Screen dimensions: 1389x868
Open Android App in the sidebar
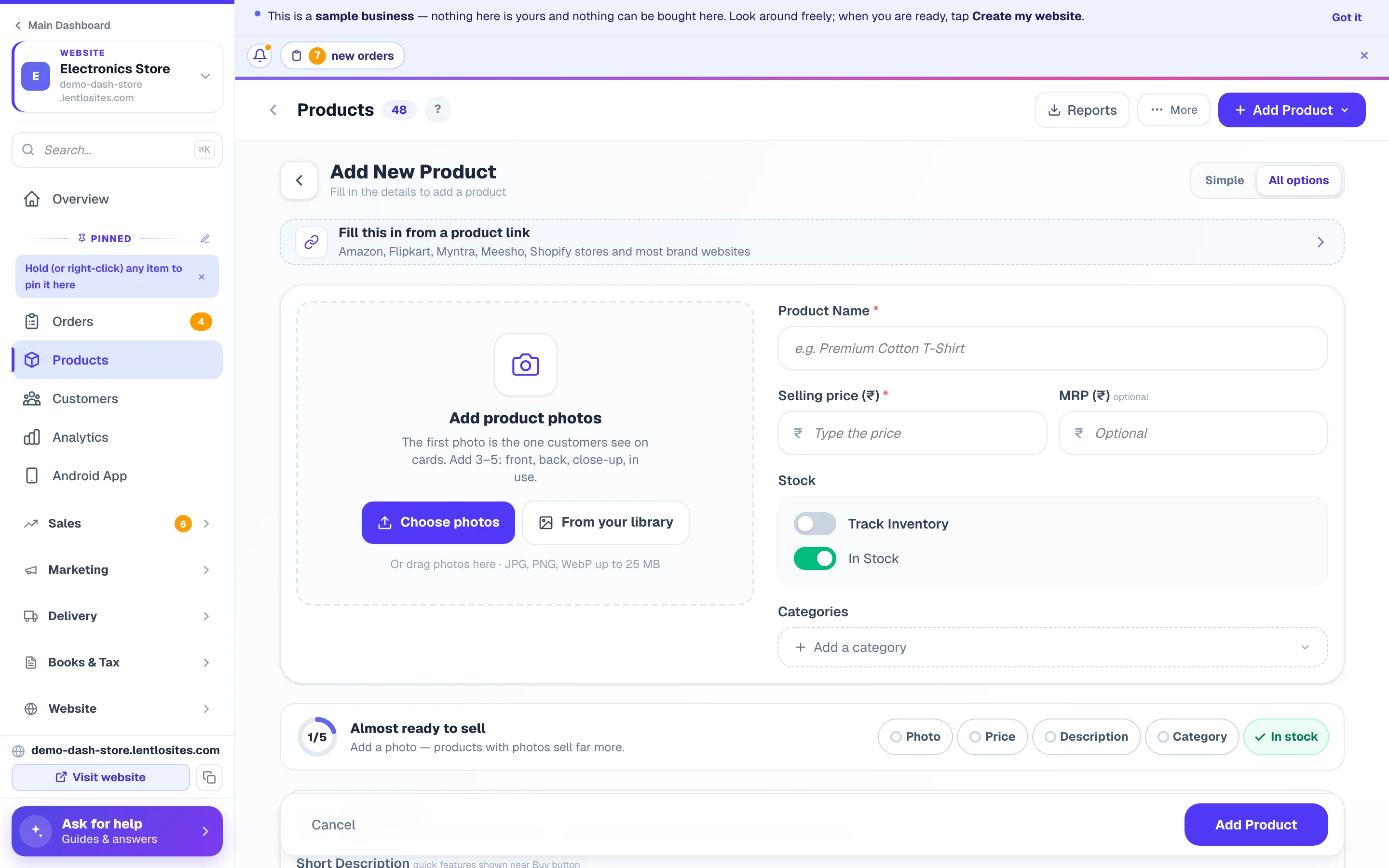click(x=117, y=476)
